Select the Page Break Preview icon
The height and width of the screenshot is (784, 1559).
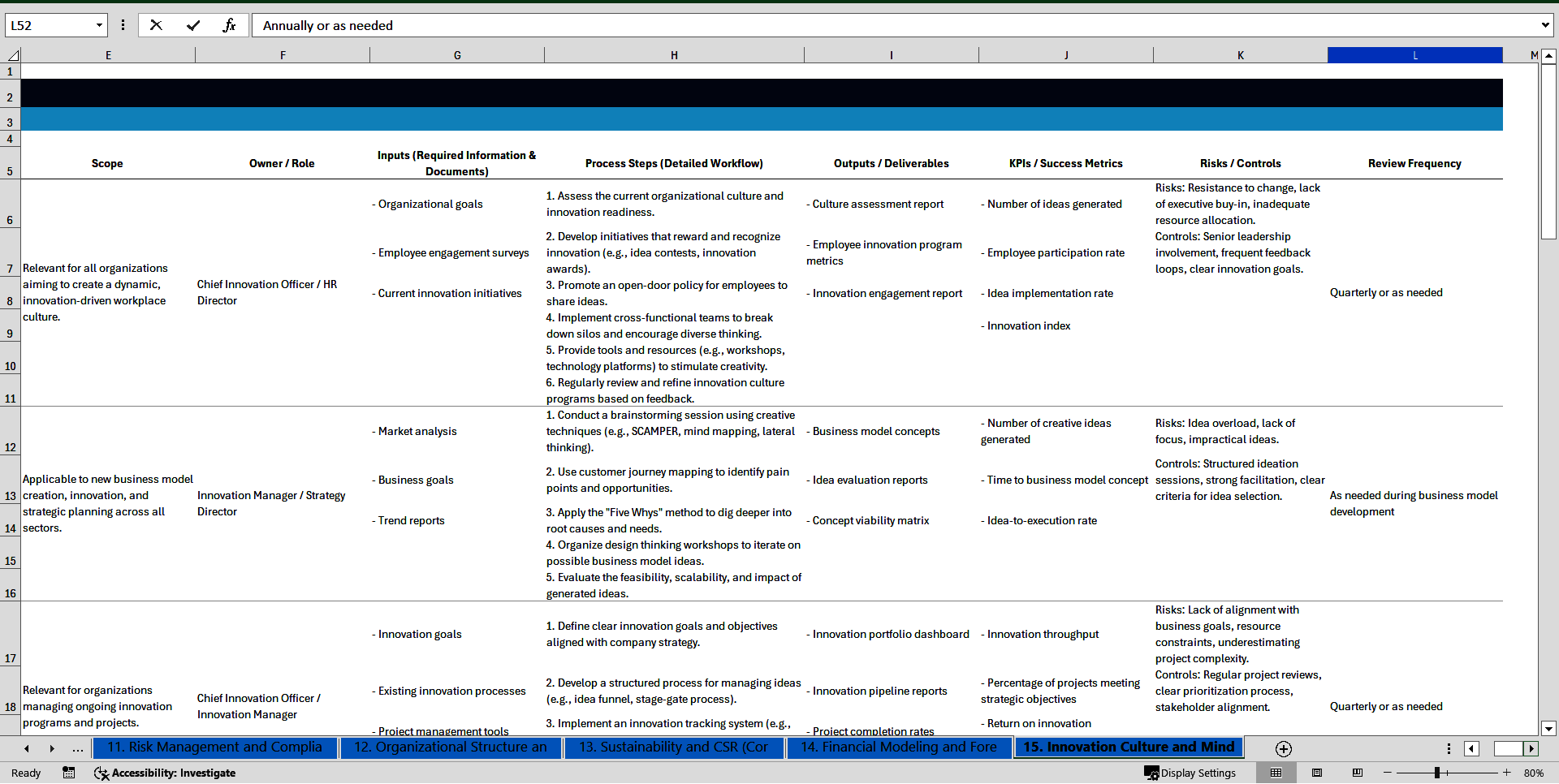click(x=1356, y=773)
